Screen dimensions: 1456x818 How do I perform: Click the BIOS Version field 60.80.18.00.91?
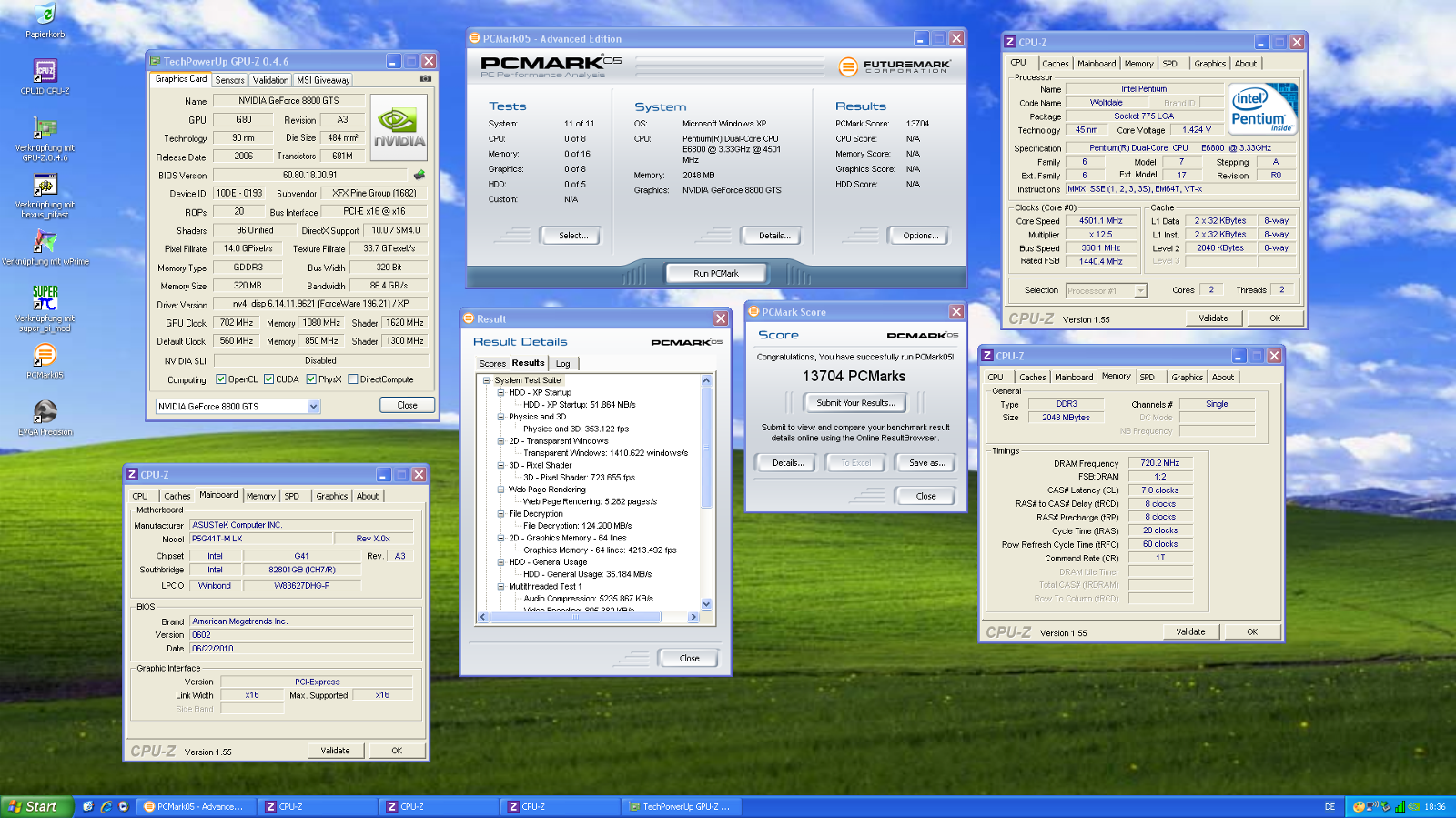coord(310,175)
